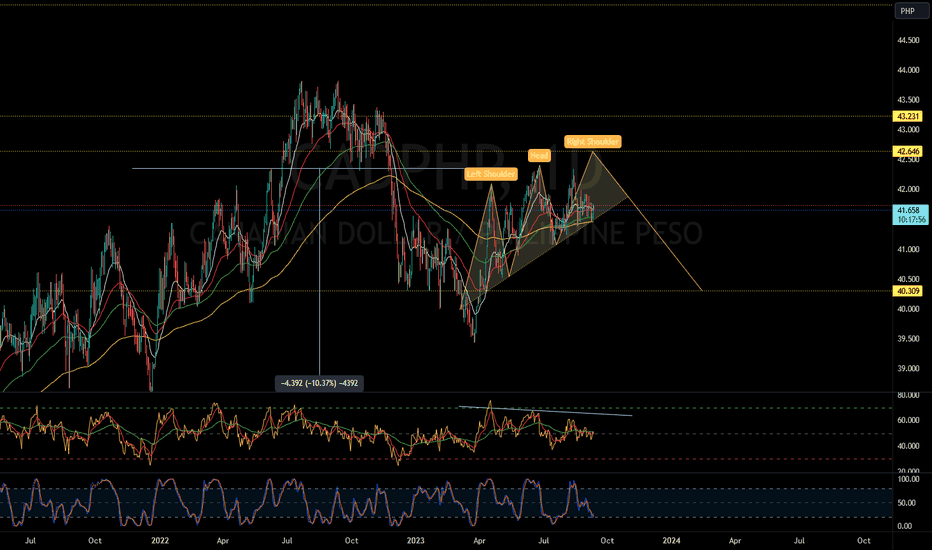Click the 44.500 price scale label

908,40
